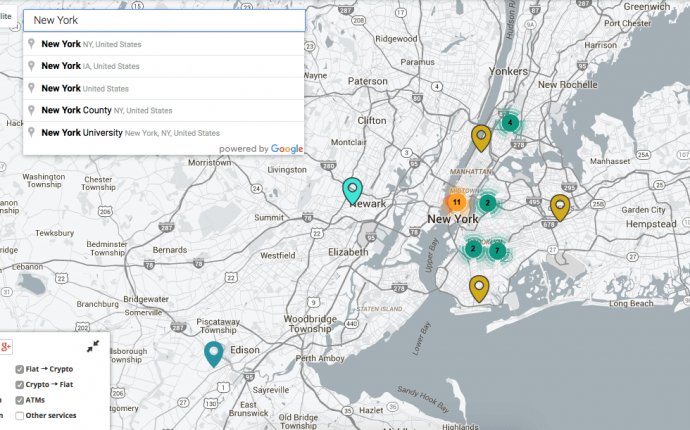Click the Woodbridge Township label
The height and width of the screenshot is (430, 690).
[310, 323]
